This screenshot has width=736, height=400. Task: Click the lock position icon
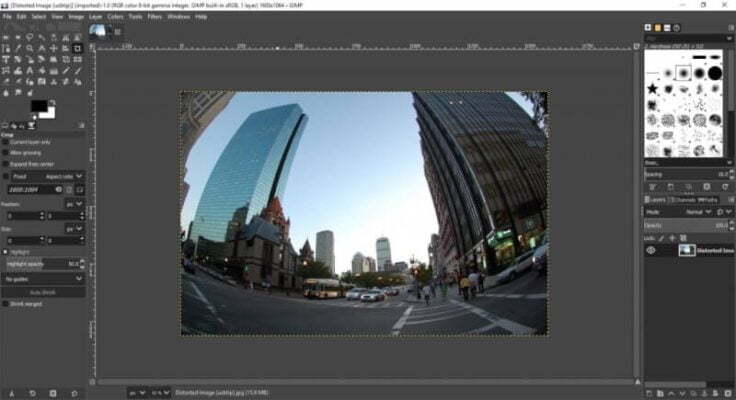click(672, 238)
